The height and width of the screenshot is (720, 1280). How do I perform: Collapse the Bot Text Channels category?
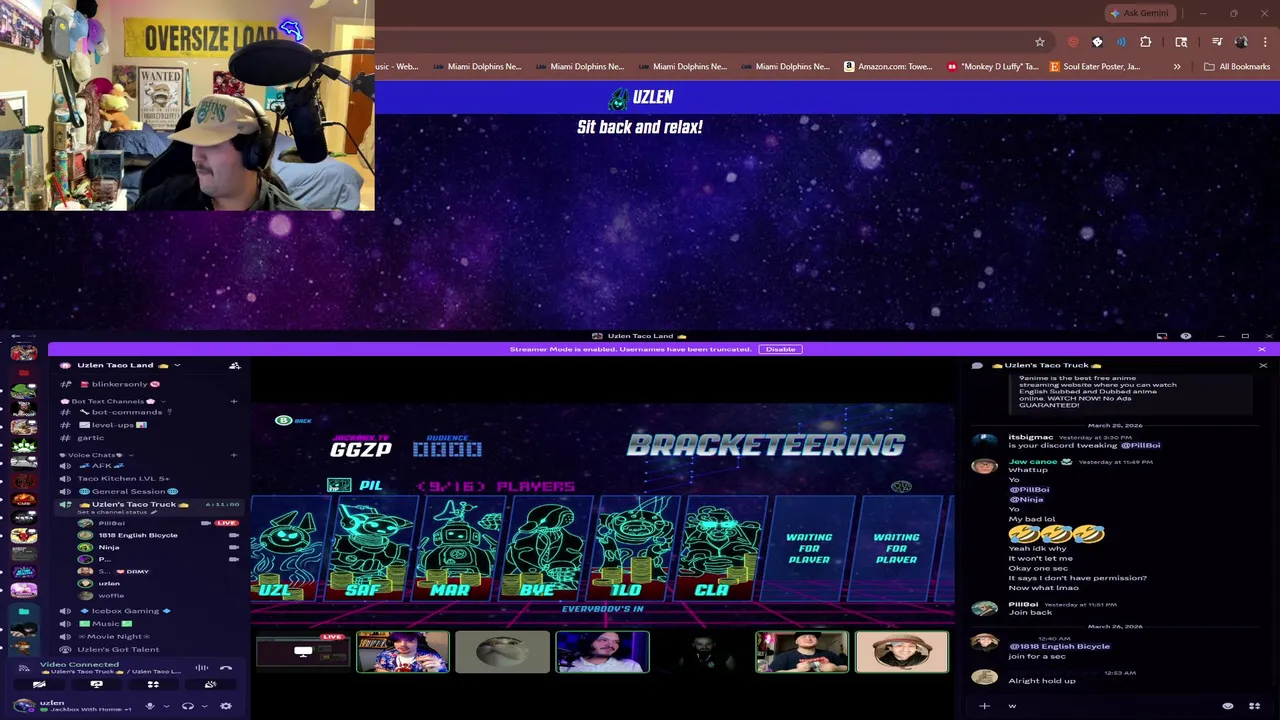point(115,401)
